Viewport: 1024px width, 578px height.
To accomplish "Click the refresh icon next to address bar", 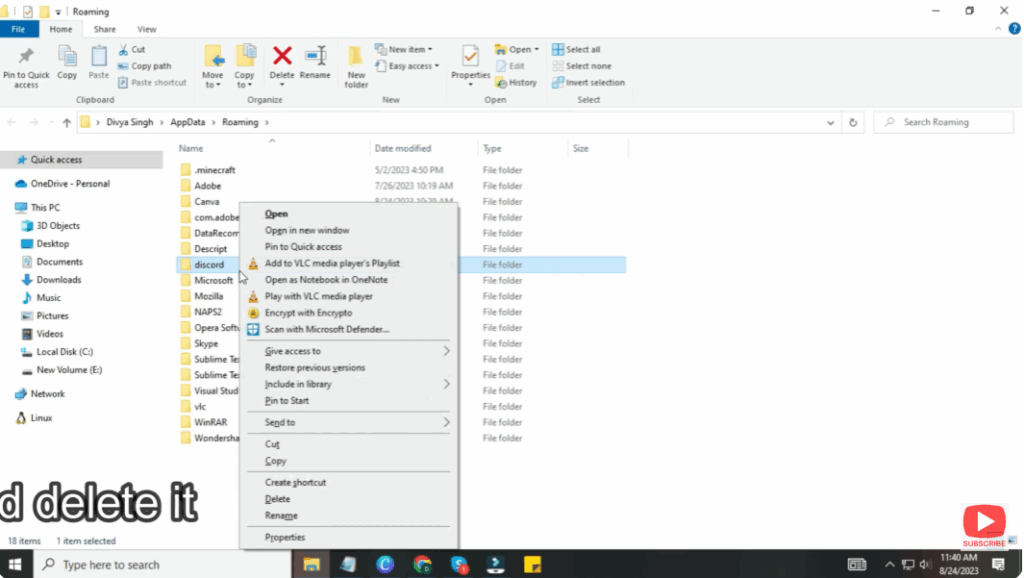I will [851, 121].
